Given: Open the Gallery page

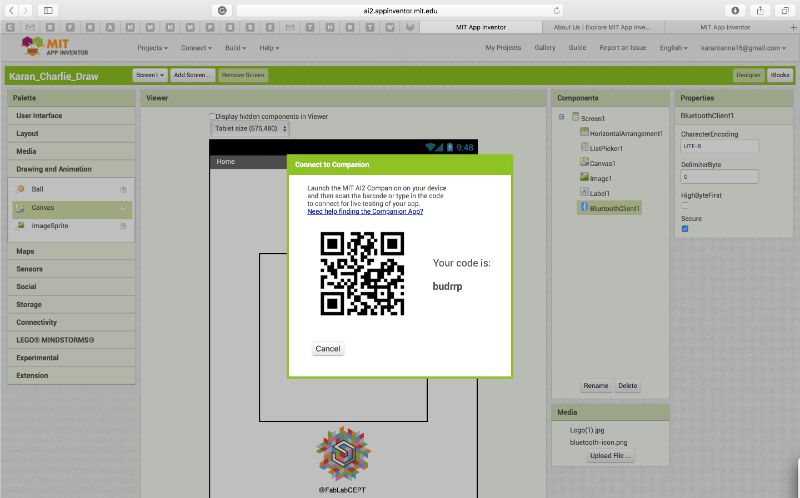Looking at the screenshot, I should [544, 47].
